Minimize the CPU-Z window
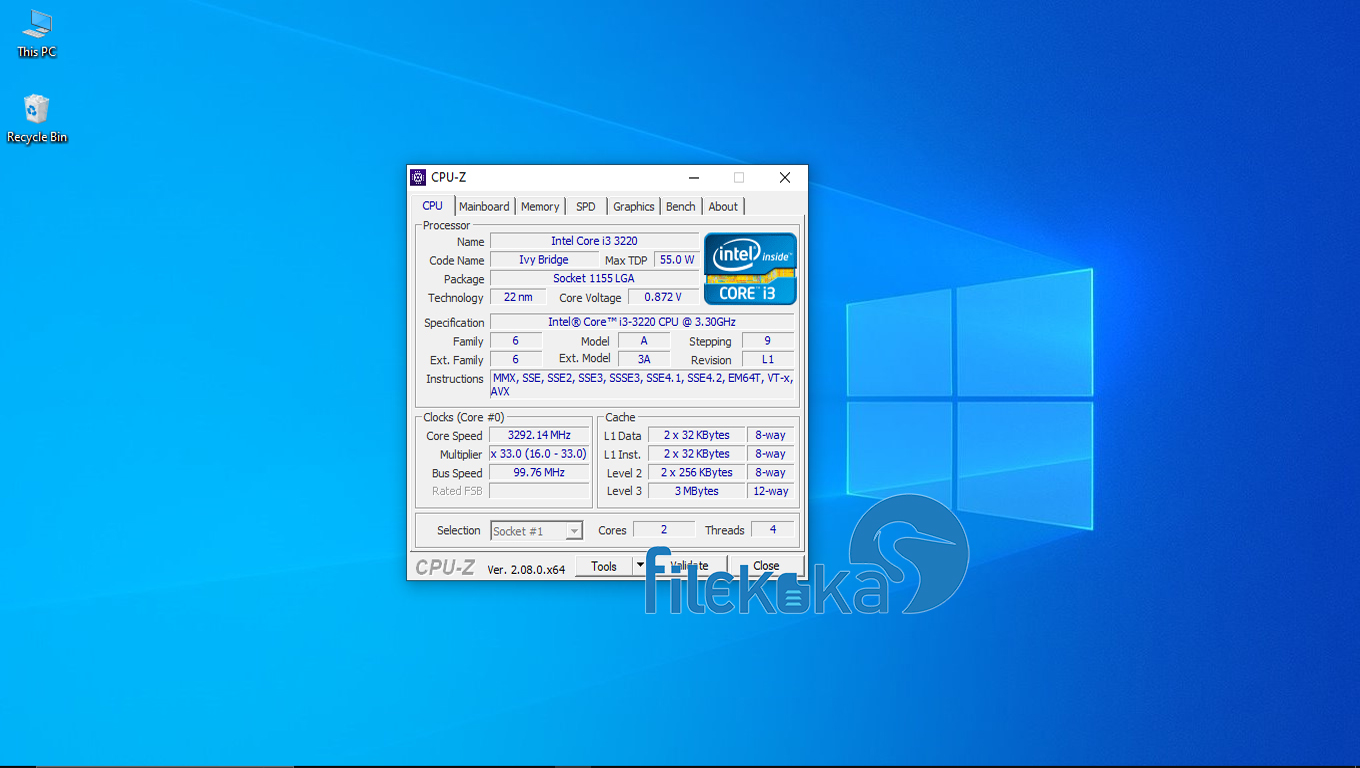 pos(693,178)
